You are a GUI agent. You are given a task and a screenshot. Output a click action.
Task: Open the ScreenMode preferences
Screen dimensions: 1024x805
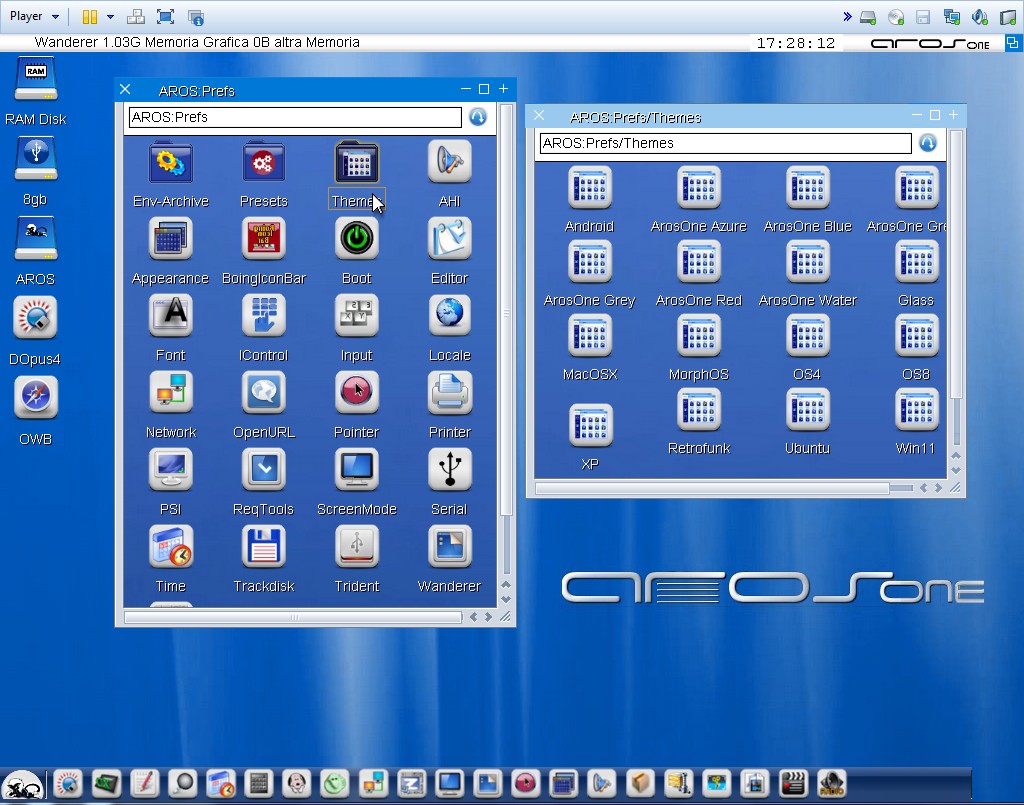pos(356,471)
